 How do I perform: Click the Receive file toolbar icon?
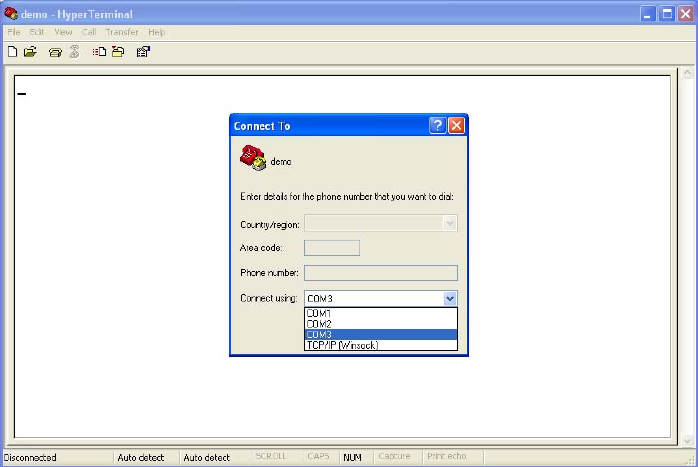[118, 52]
